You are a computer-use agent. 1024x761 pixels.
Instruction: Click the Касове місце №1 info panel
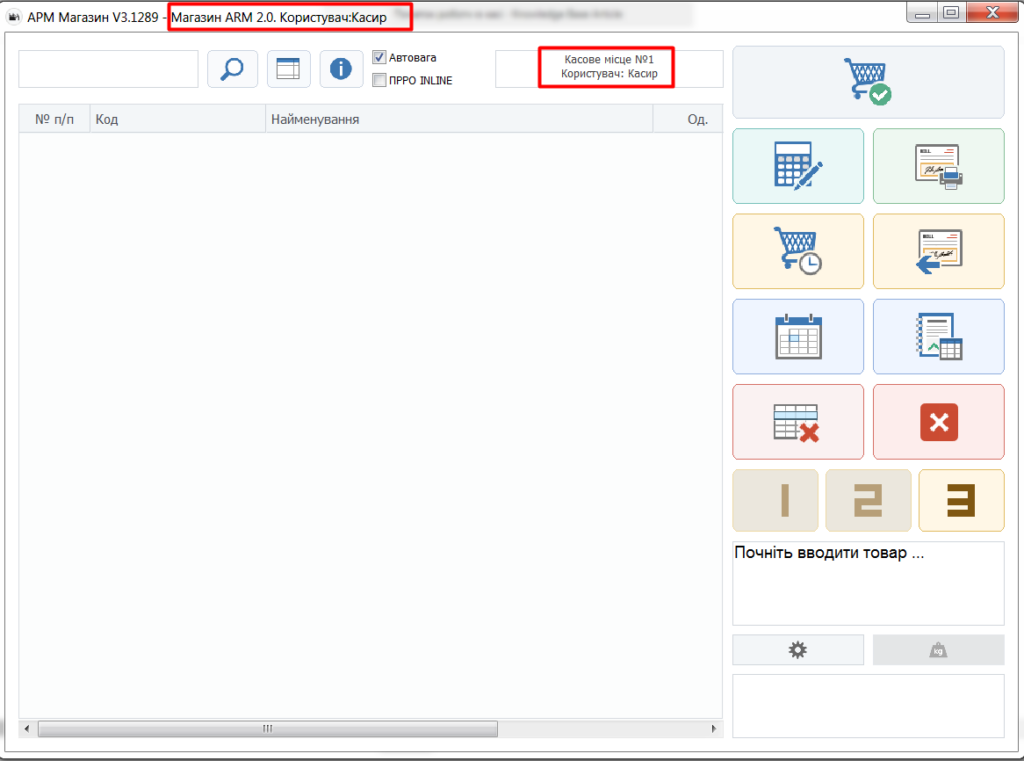point(609,67)
